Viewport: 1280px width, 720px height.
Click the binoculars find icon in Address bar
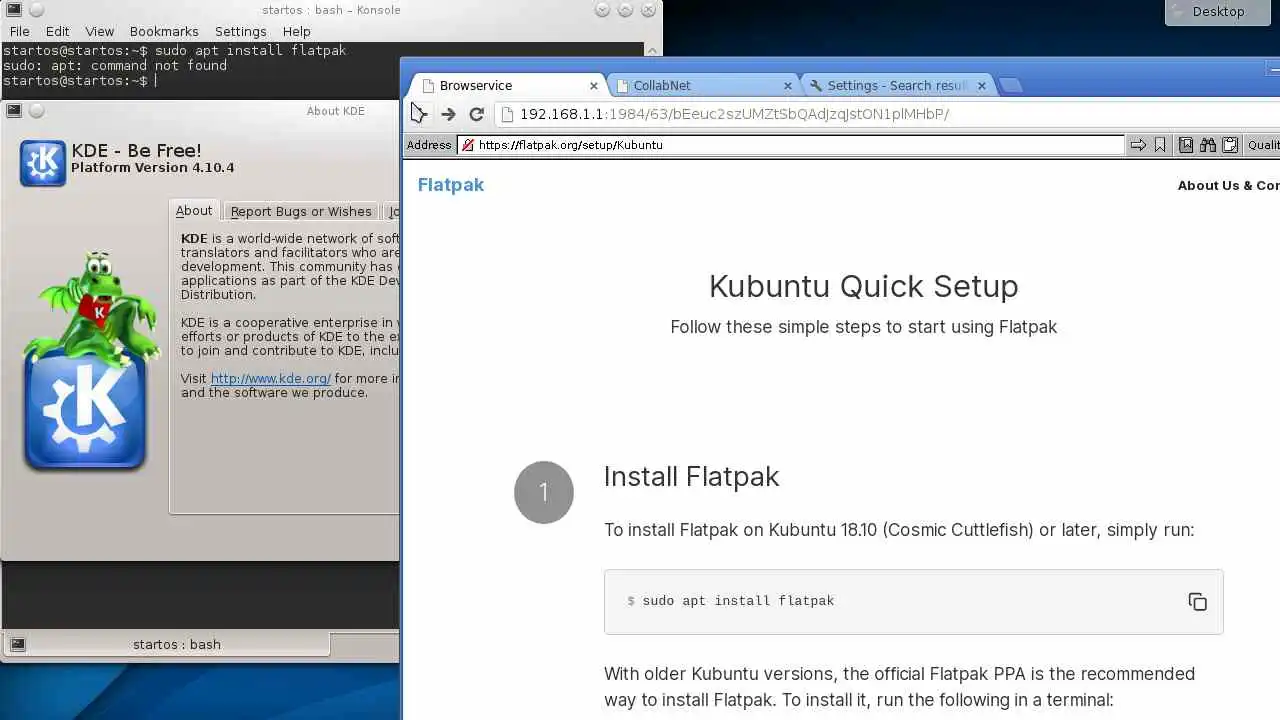point(1208,145)
